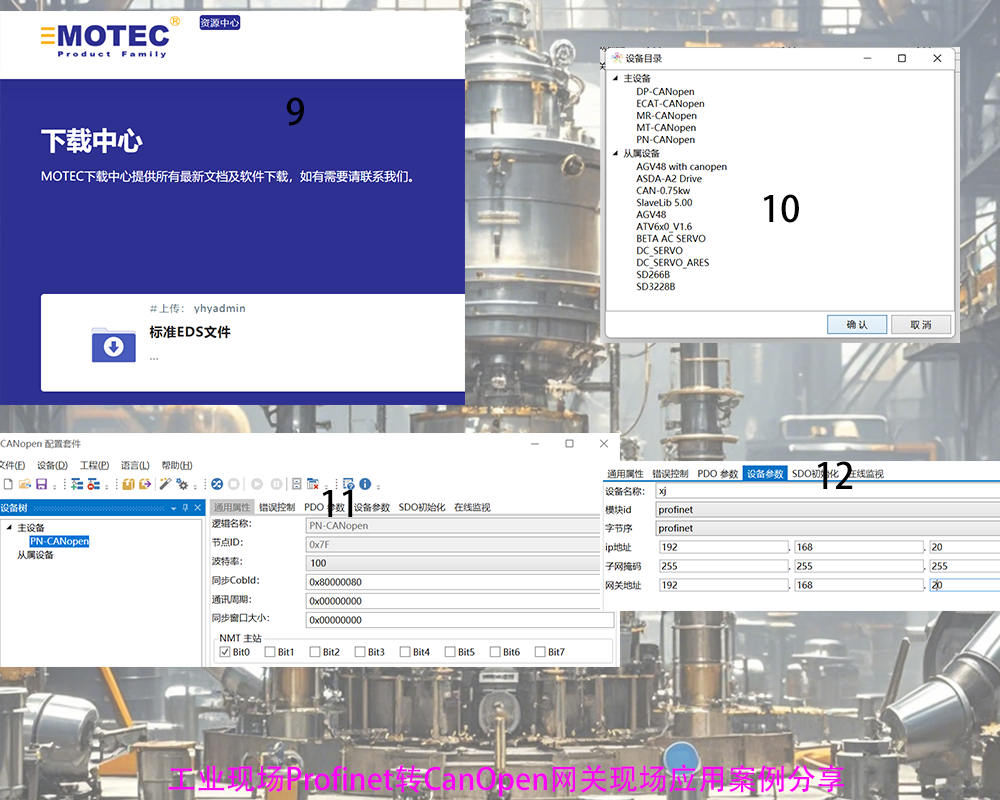Click the first ip地址 octet field
This screenshot has width=1000, height=800.
(724, 547)
